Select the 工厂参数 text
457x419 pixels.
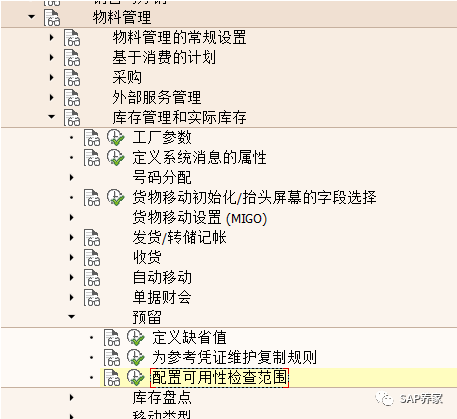pyautogui.click(x=162, y=137)
